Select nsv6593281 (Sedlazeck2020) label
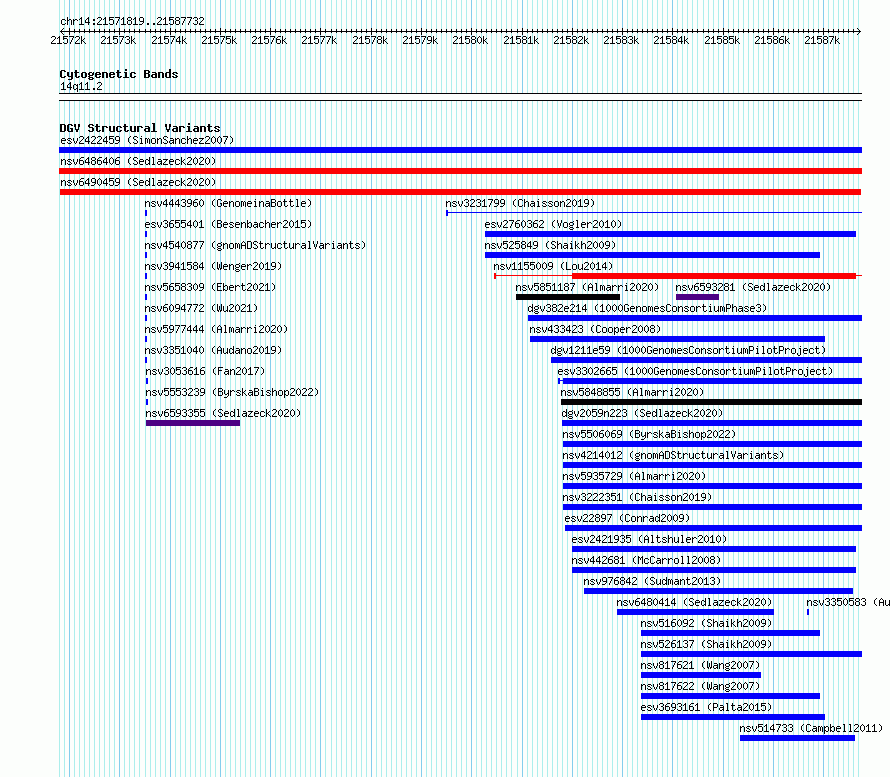 tap(753, 287)
